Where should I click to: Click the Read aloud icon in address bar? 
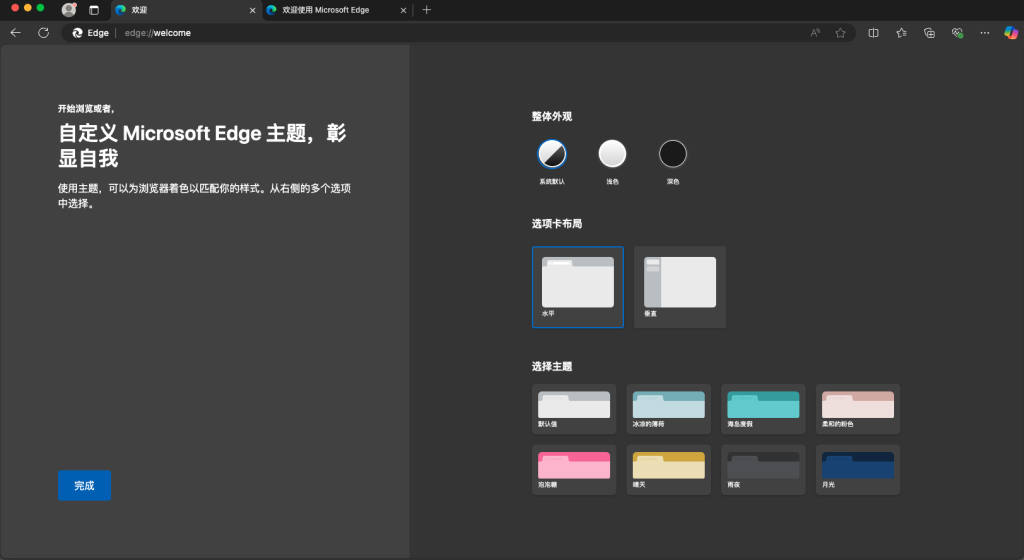coord(815,33)
